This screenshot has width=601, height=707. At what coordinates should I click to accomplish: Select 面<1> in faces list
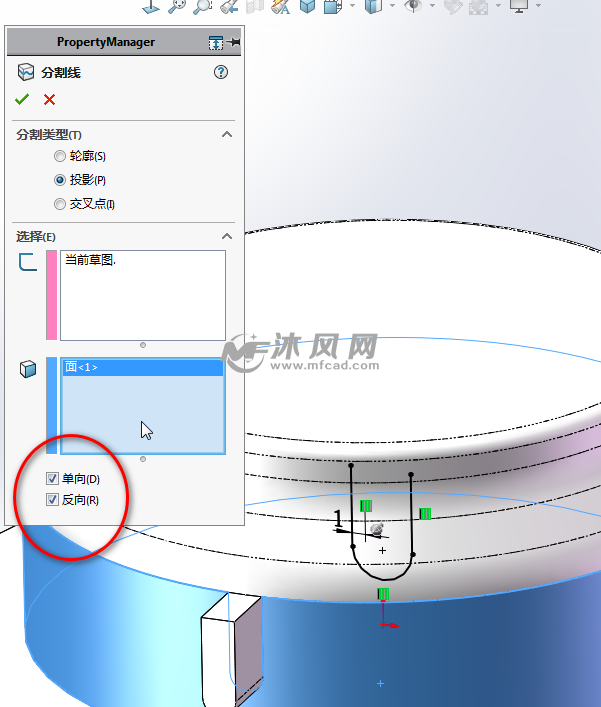coord(142,367)
